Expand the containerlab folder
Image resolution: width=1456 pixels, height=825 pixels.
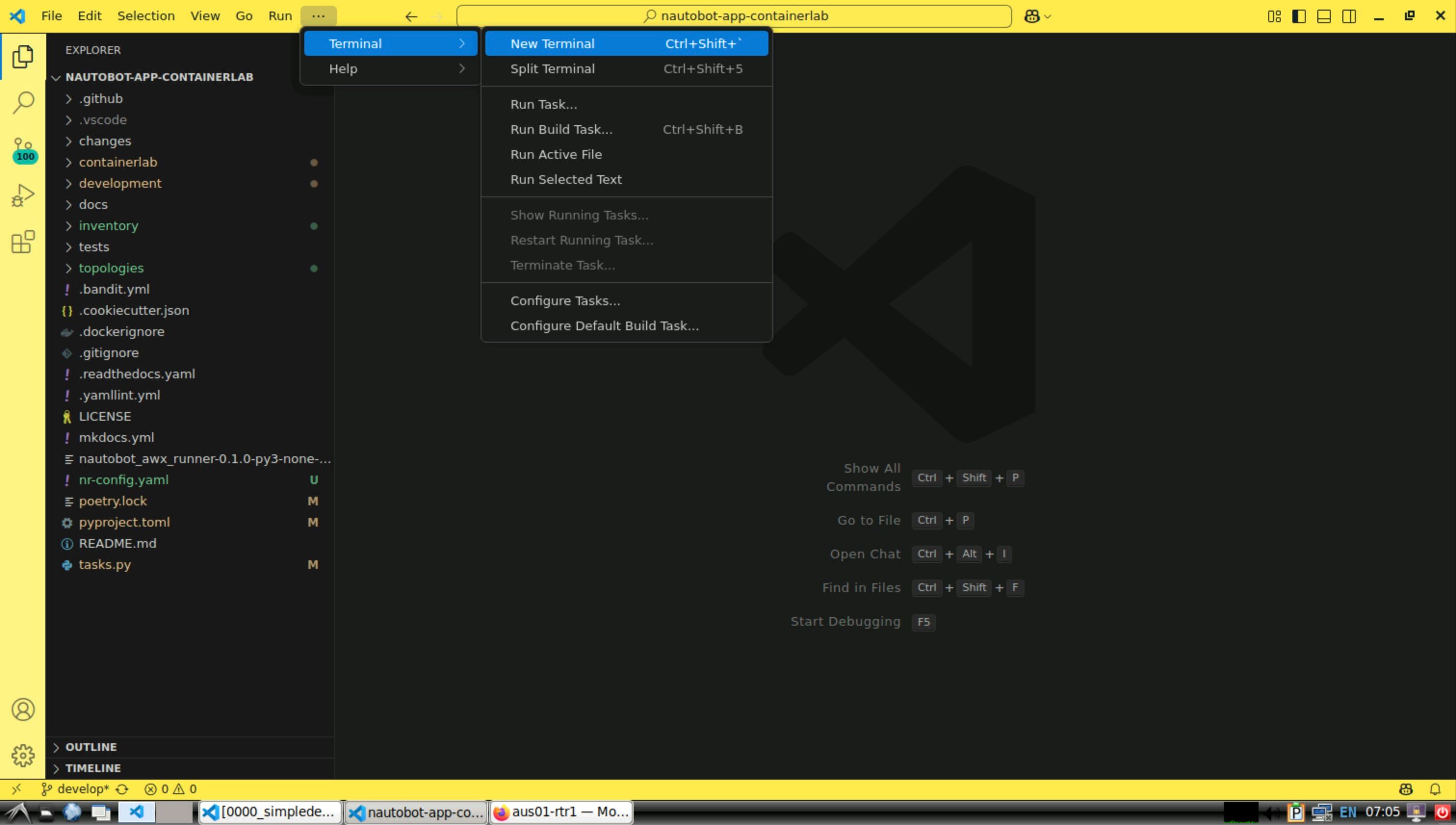[118, 162]
